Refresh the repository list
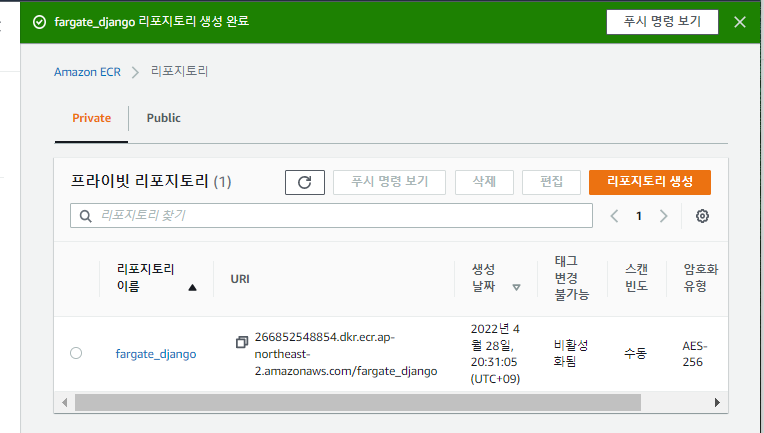Image resolution: width=764 pixels, height=433 pixels. pos(305,182)
